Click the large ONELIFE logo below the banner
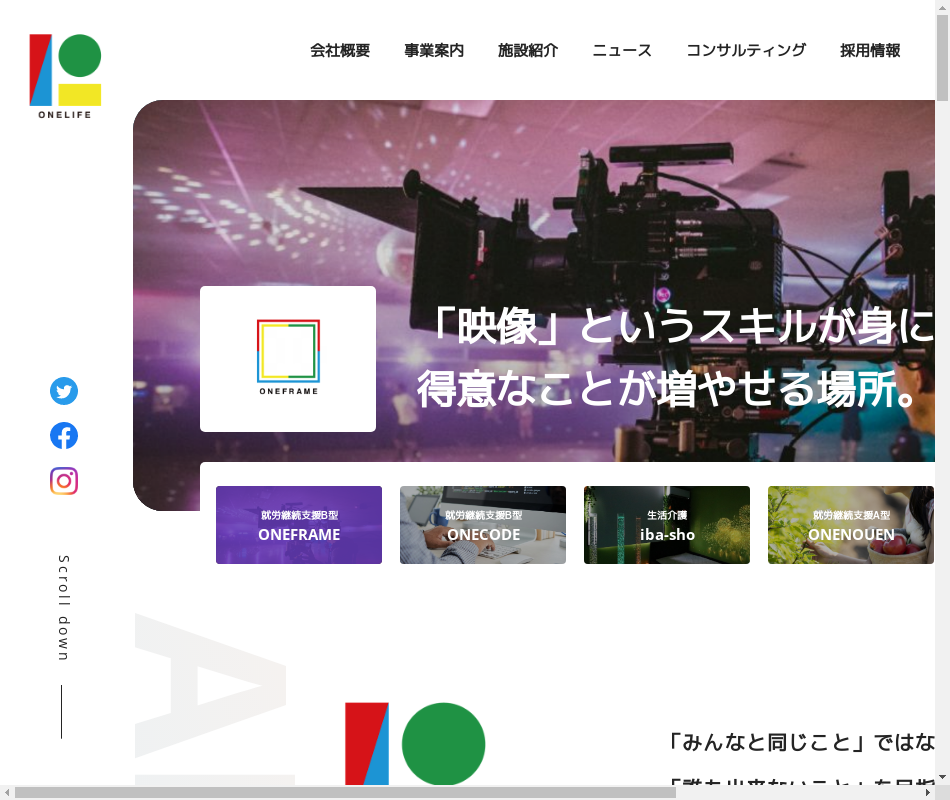 pyautogui.click(x=415, y=744)
